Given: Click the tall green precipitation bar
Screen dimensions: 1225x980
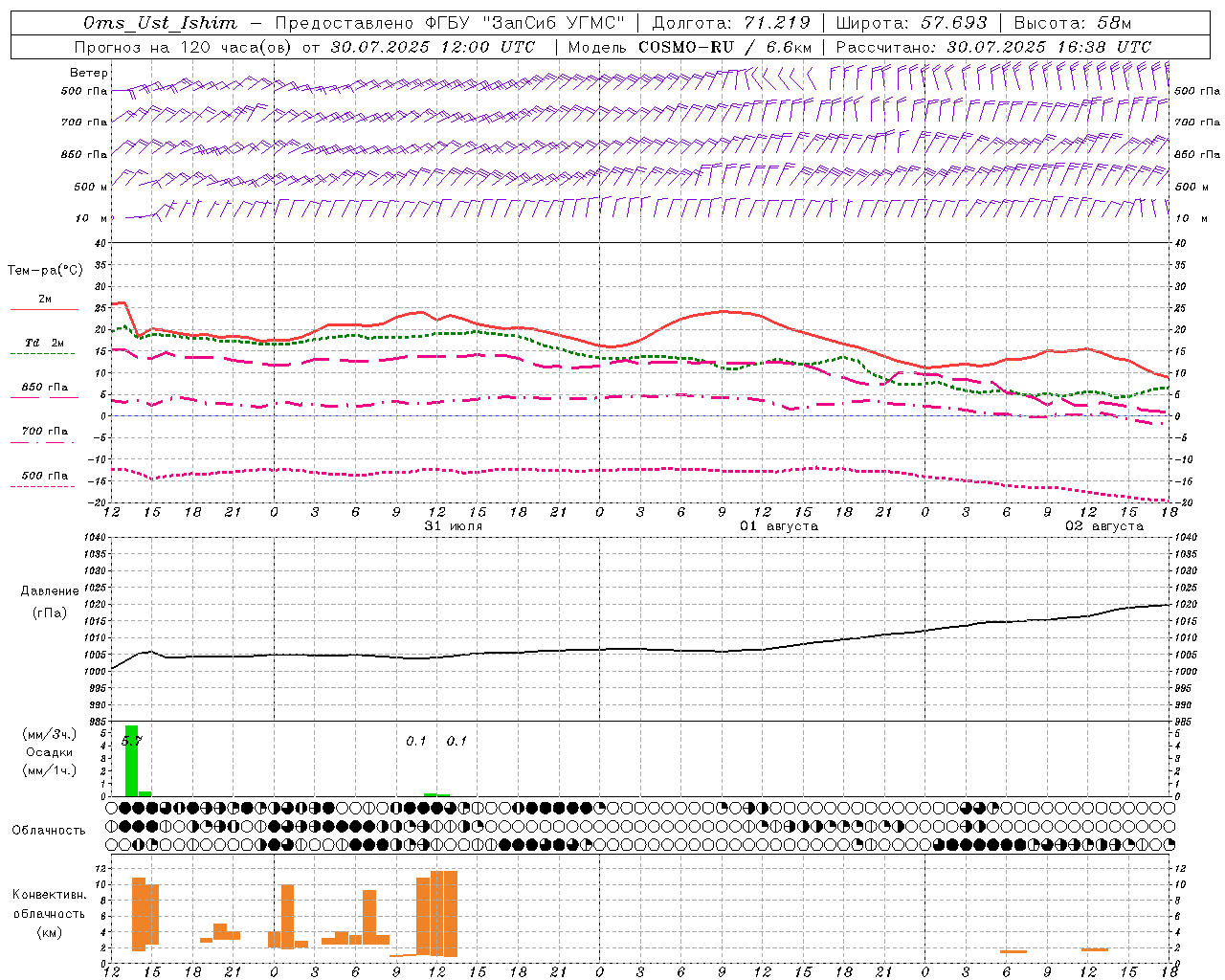Looking at the screenshot, I should point(132,761).
